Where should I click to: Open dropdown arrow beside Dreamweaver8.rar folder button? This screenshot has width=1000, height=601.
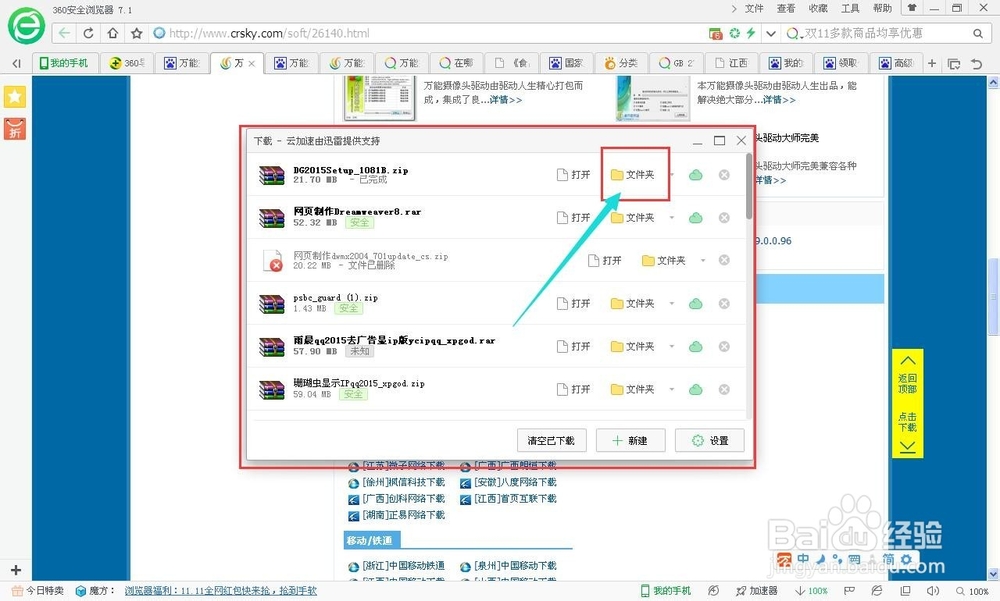pos(672,218)
